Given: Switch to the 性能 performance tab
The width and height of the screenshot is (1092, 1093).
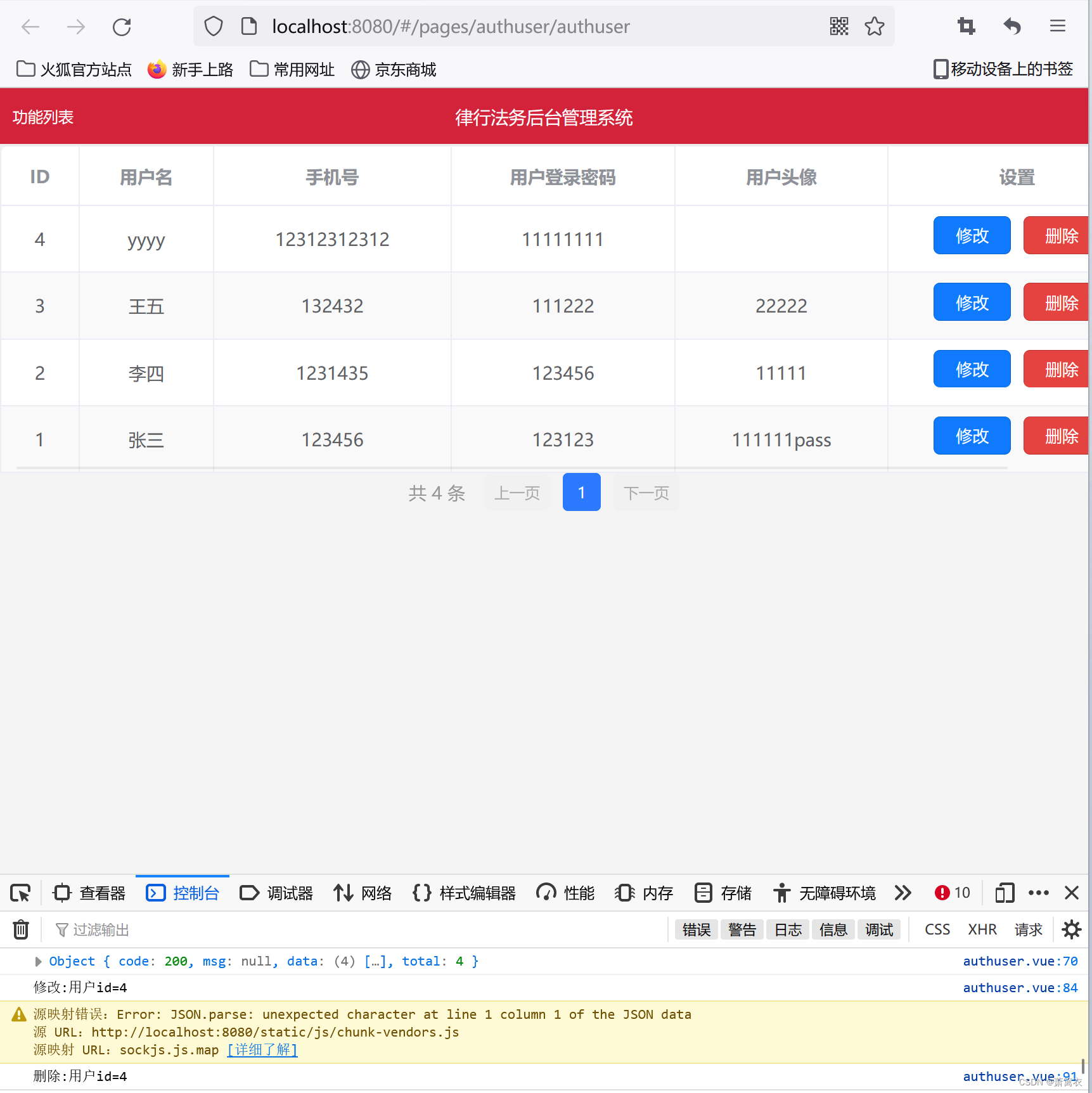Looking at the screenshot, I should click(x=565, y=893).
